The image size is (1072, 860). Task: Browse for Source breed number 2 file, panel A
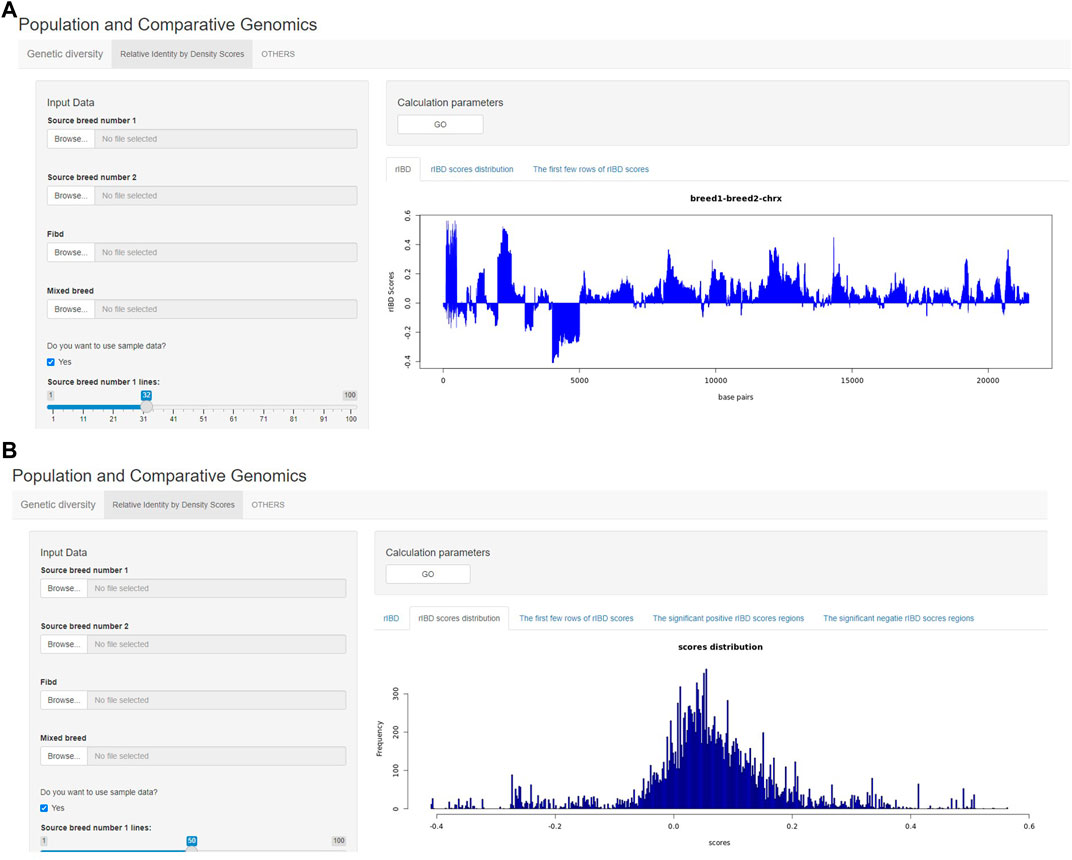point(71,196)
